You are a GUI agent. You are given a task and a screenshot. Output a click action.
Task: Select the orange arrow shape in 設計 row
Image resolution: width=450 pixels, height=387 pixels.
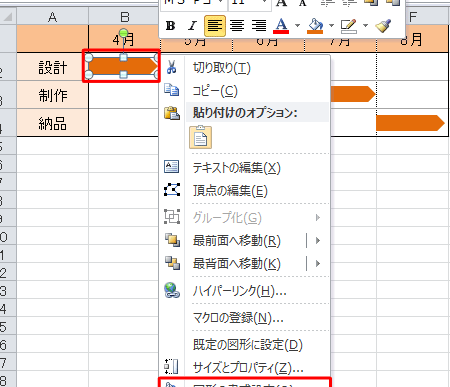coord(123,66)
